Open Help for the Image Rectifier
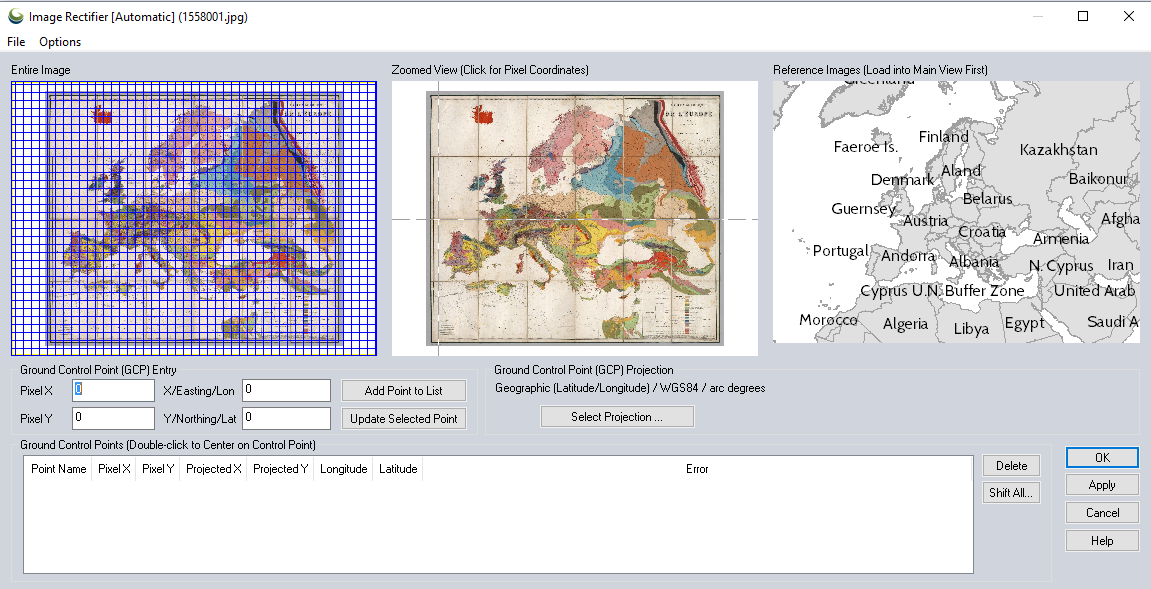 click(1101, 541)
